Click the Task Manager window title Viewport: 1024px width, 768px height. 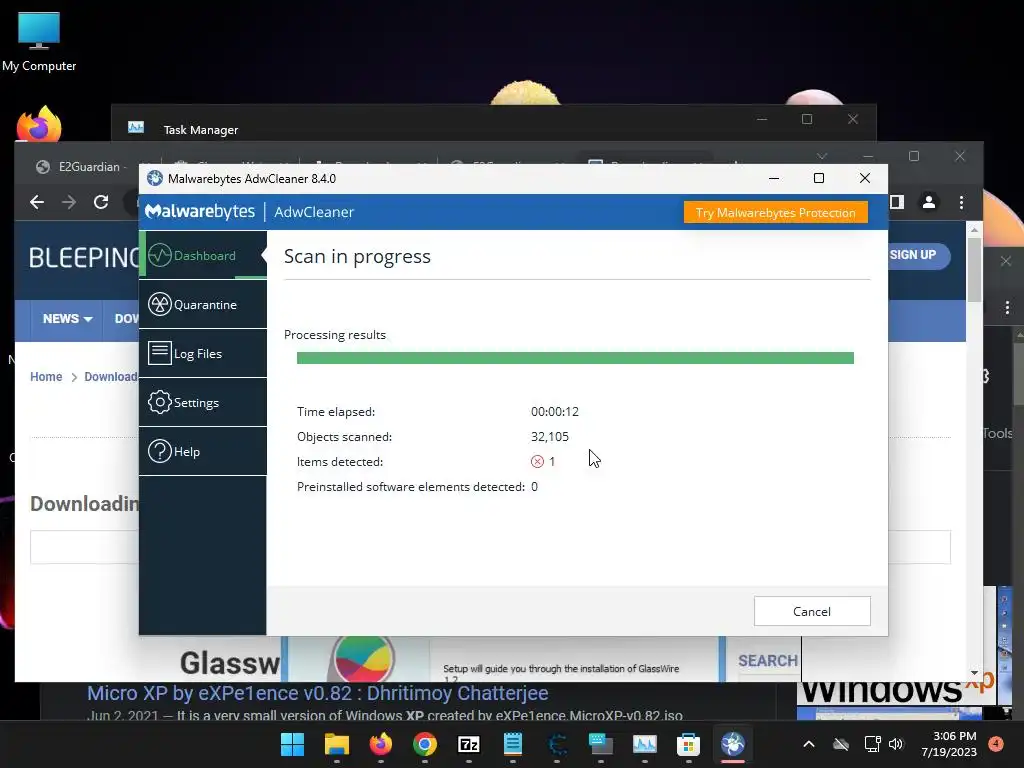tap(200, 130)
